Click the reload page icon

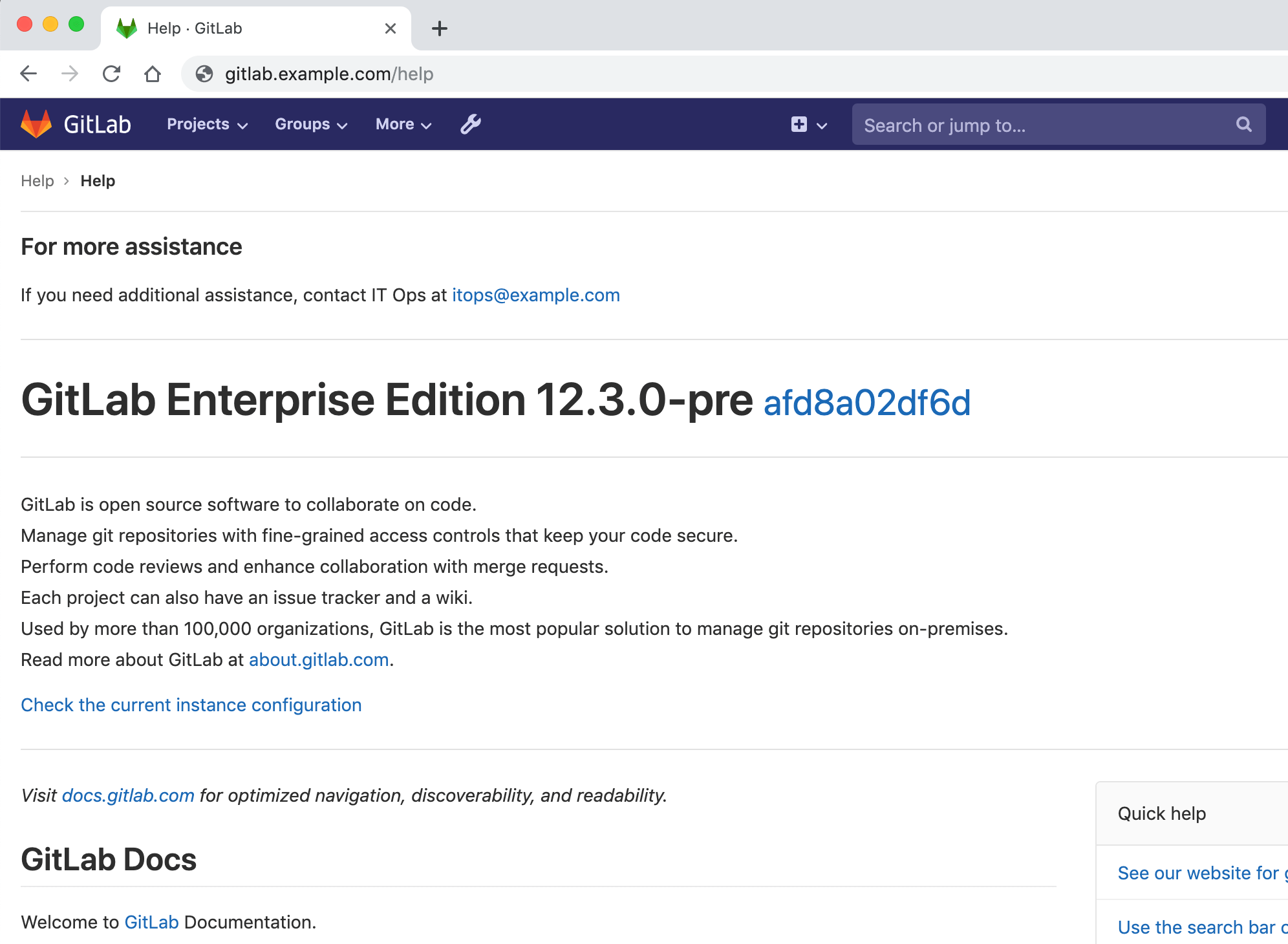coord(113,73)
